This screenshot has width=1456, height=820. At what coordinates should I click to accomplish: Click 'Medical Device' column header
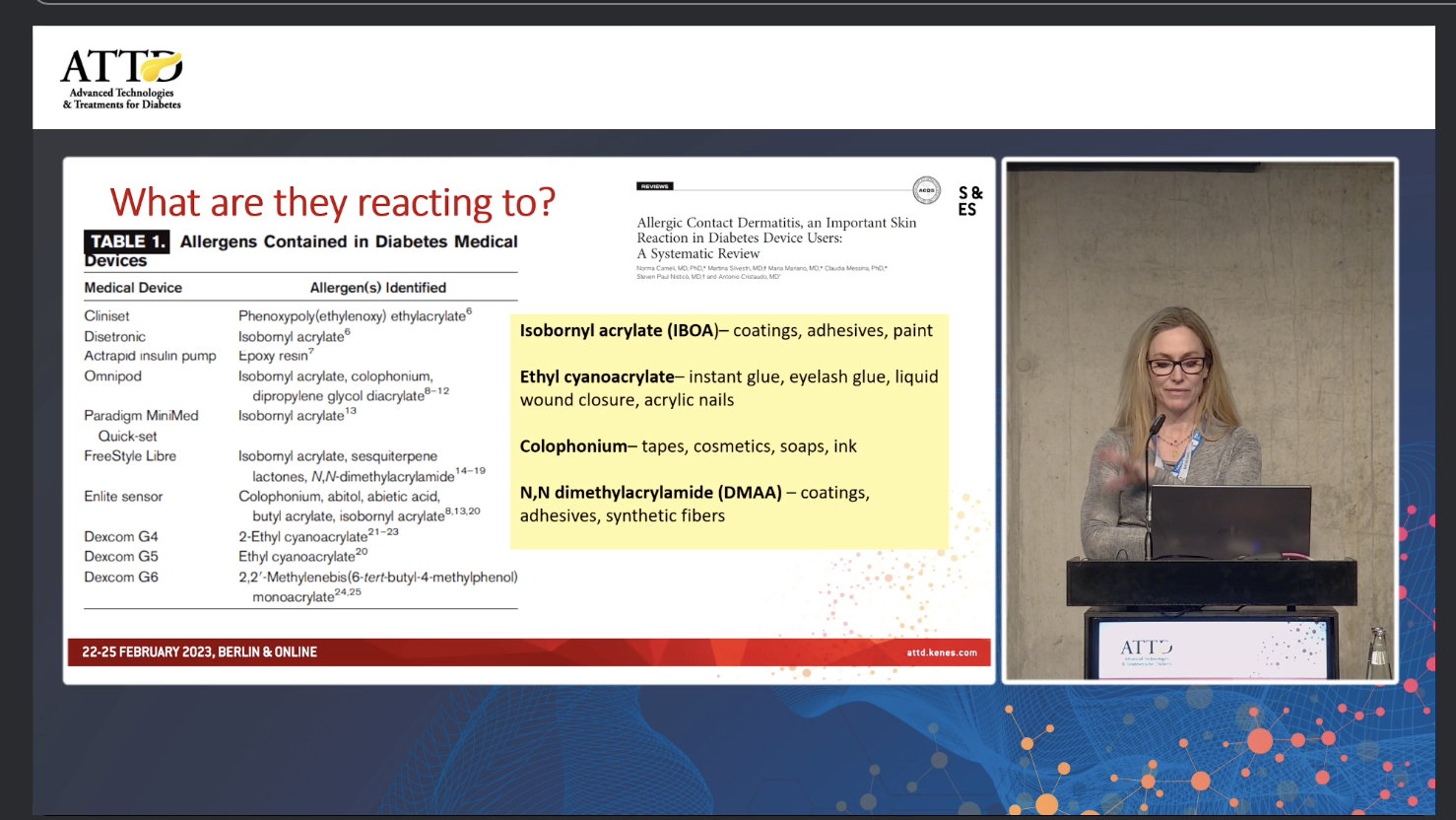point(133,288)
